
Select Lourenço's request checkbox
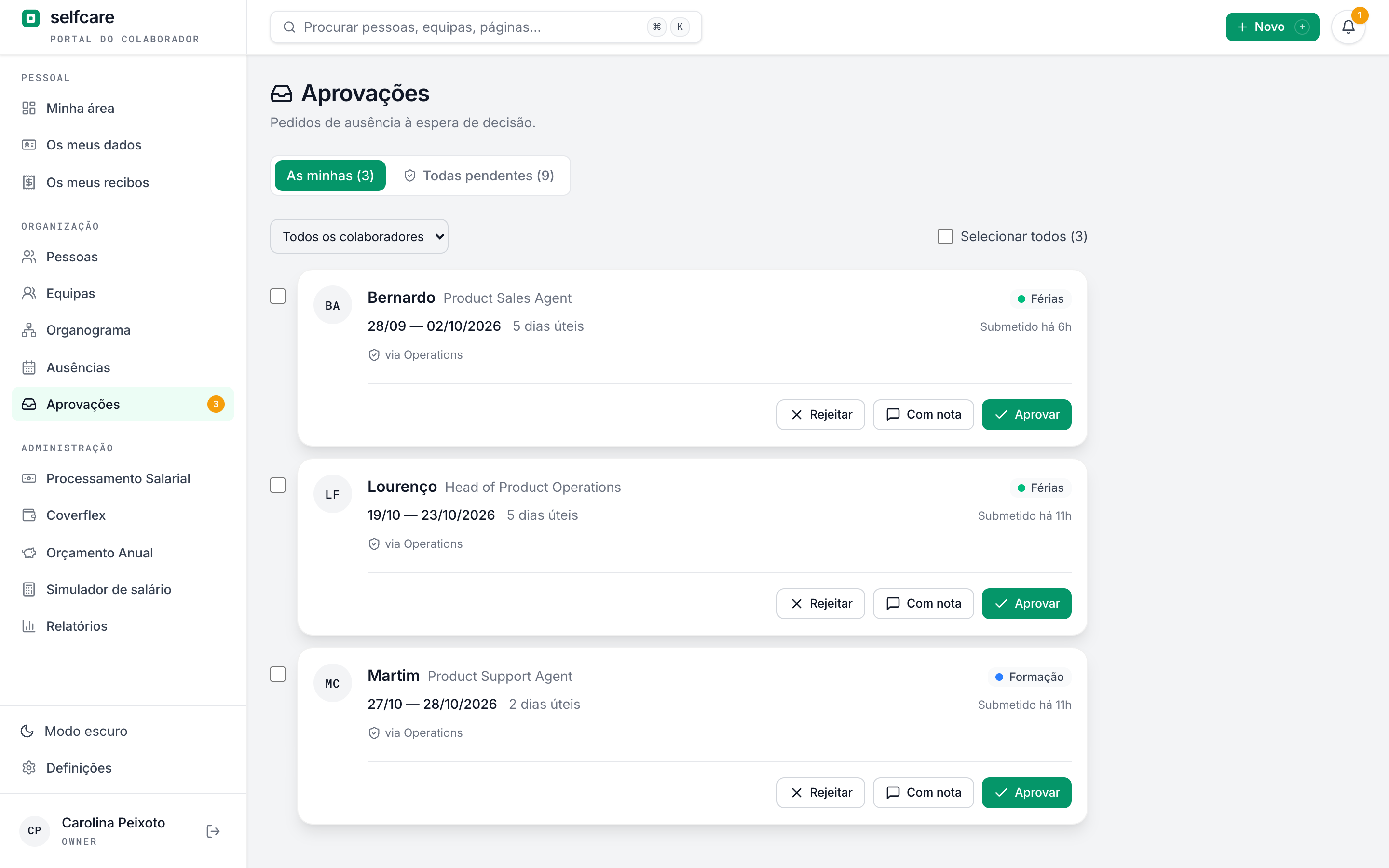(x=278, y=485)
